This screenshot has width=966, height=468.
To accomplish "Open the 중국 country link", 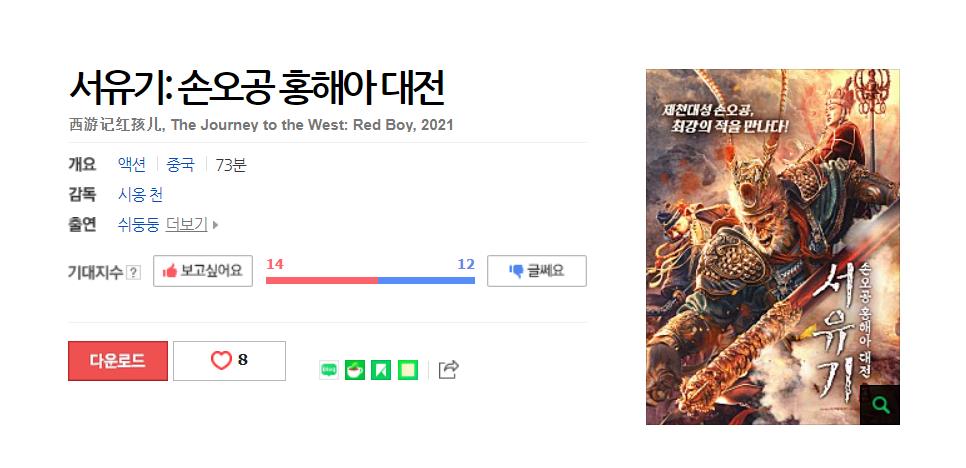I will click(x=181, y=164).
